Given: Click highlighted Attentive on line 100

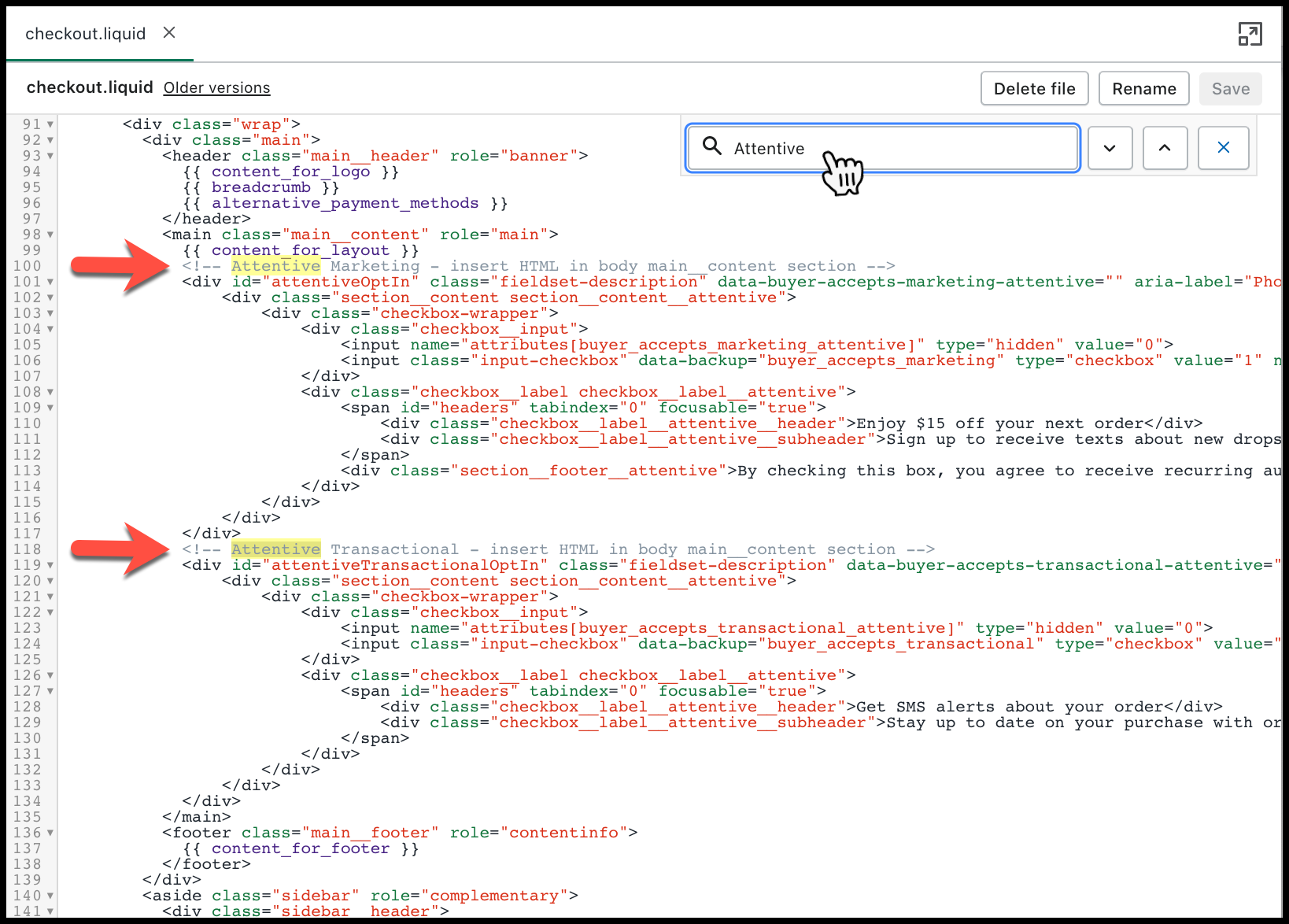Looking at the screenshot, I should [275, 266].
